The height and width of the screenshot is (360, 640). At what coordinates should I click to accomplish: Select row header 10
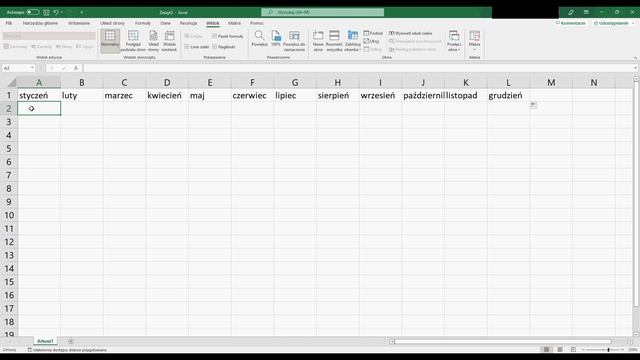coord(9,215)
